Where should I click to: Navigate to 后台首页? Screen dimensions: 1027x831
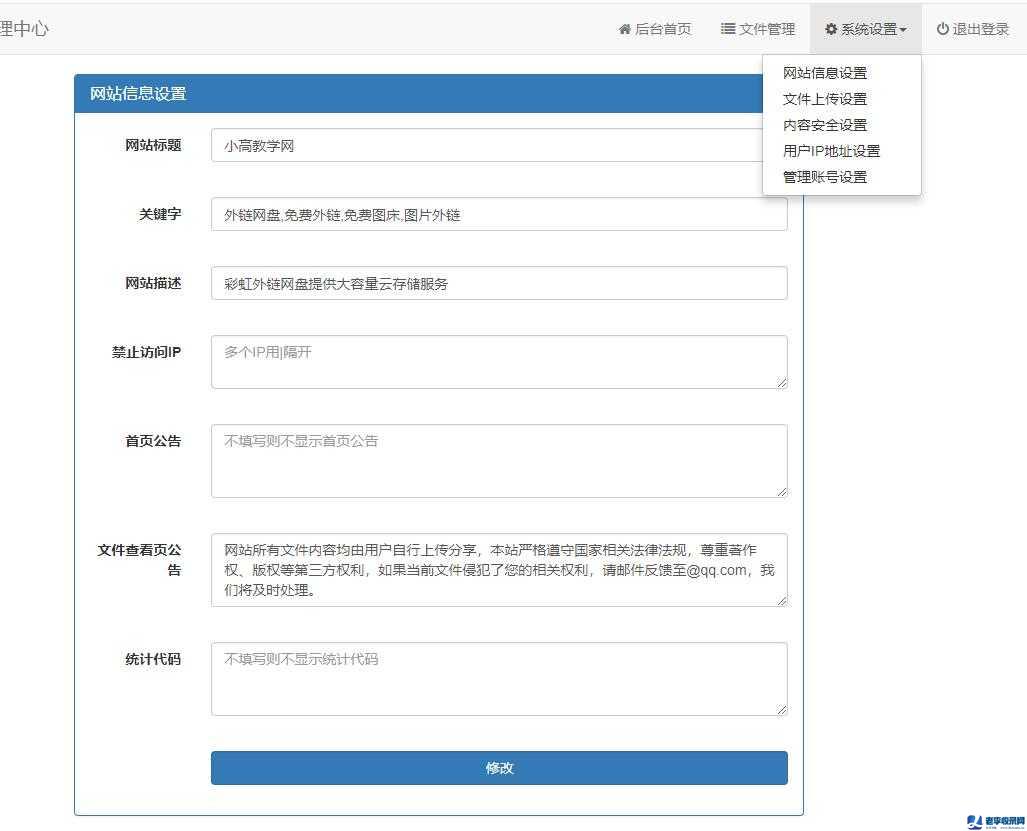click(x=662, y=29)
